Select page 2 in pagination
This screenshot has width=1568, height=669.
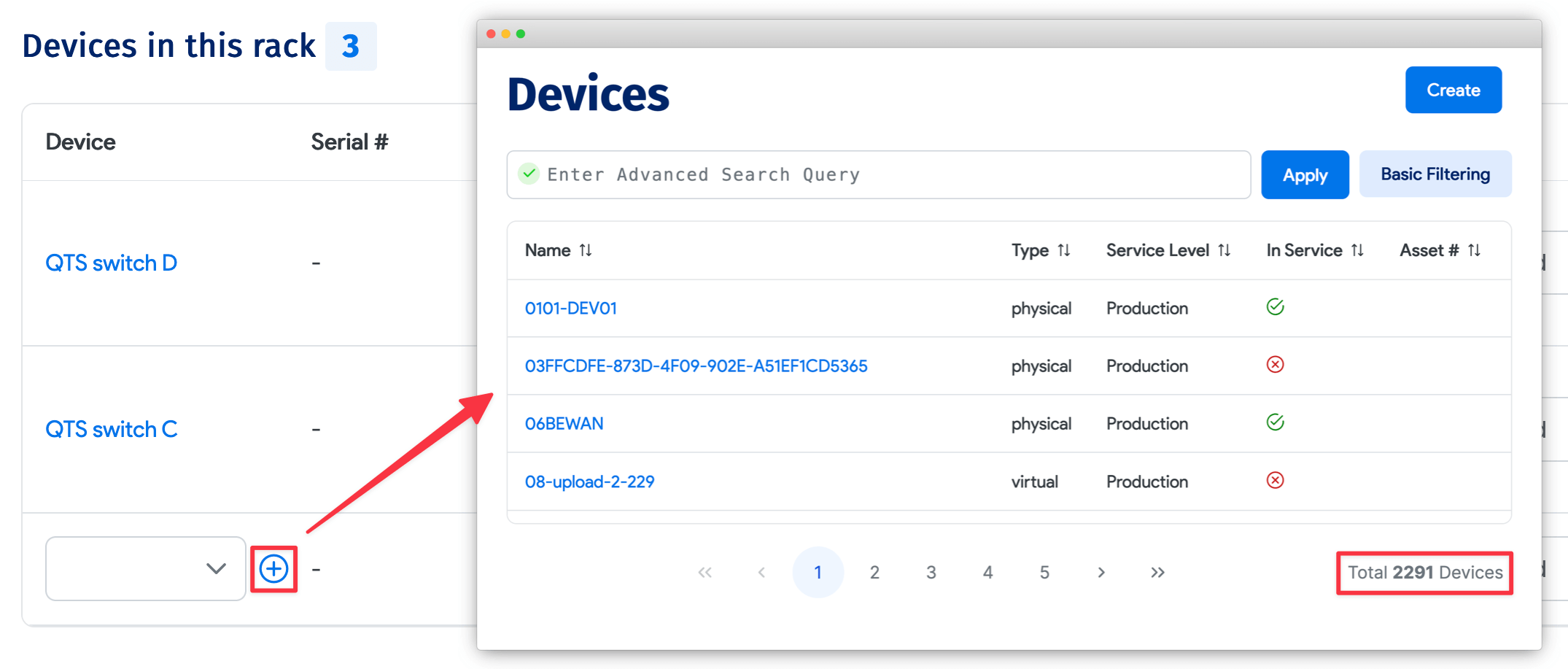click(x=874, y=573)
